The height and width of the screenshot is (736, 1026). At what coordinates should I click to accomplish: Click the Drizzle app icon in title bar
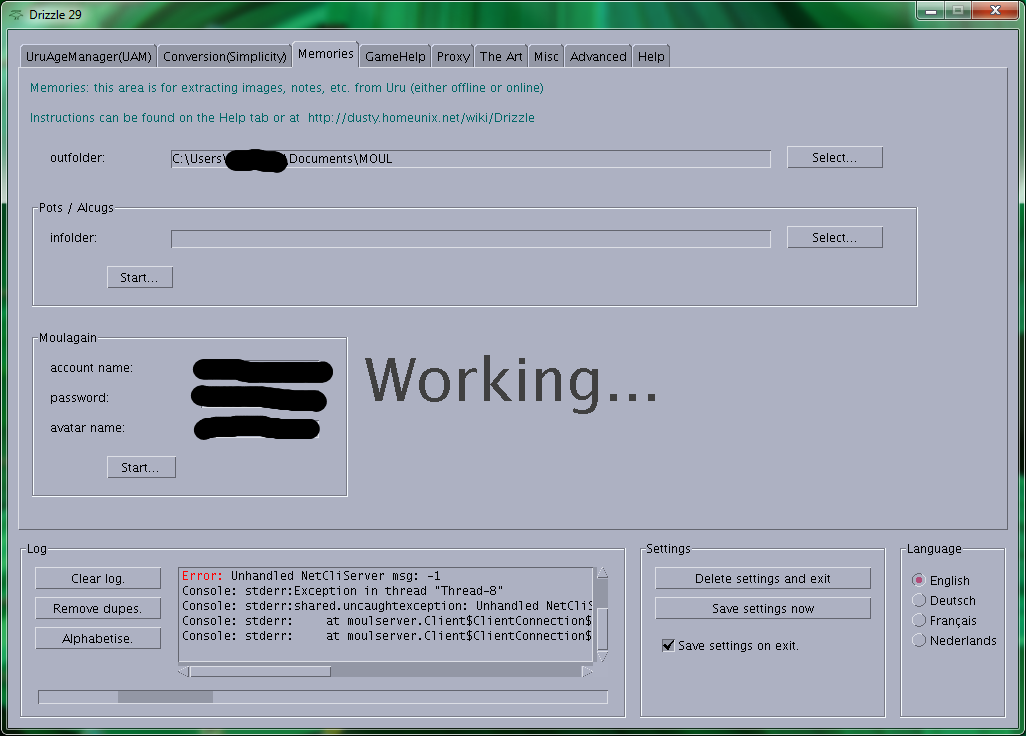coord(16,14)
